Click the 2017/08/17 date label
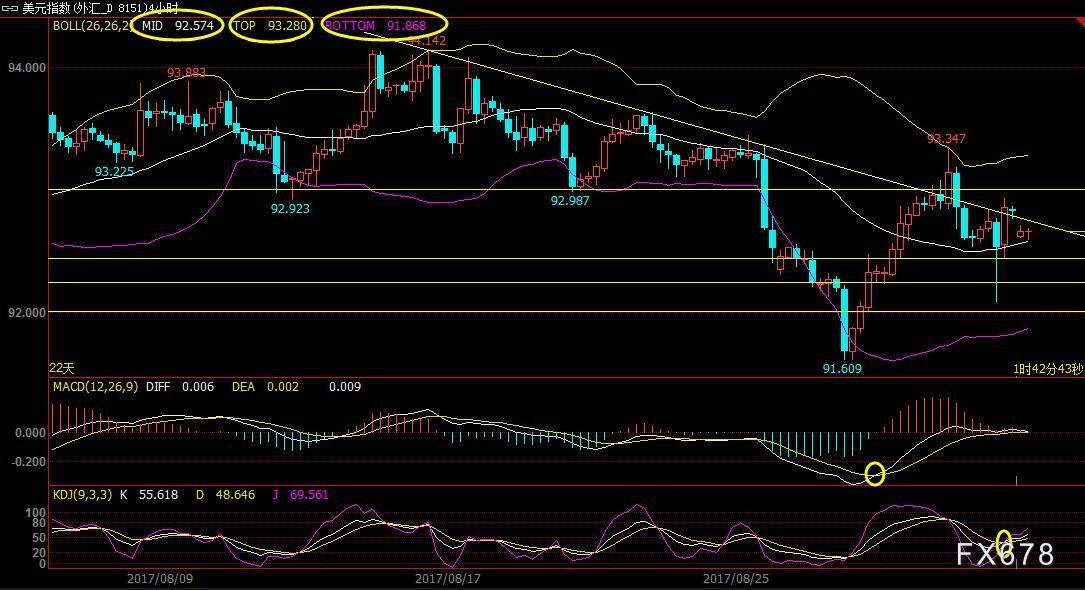 point(448,578)
